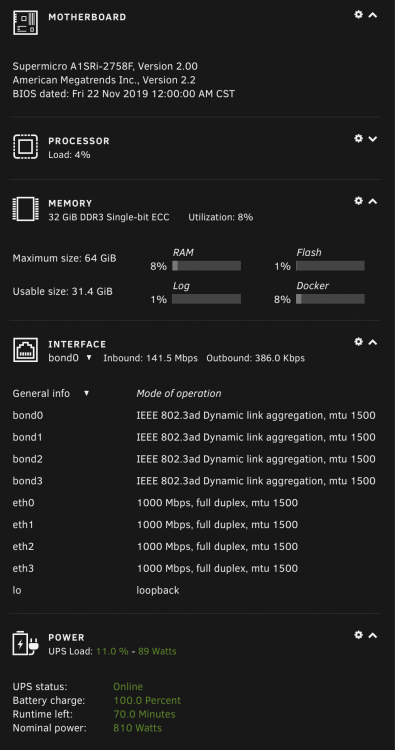Screen dimensions: 395x750
Task: Select the eth0 interface row
Action: pyautogui.click(x=195, y=503)
